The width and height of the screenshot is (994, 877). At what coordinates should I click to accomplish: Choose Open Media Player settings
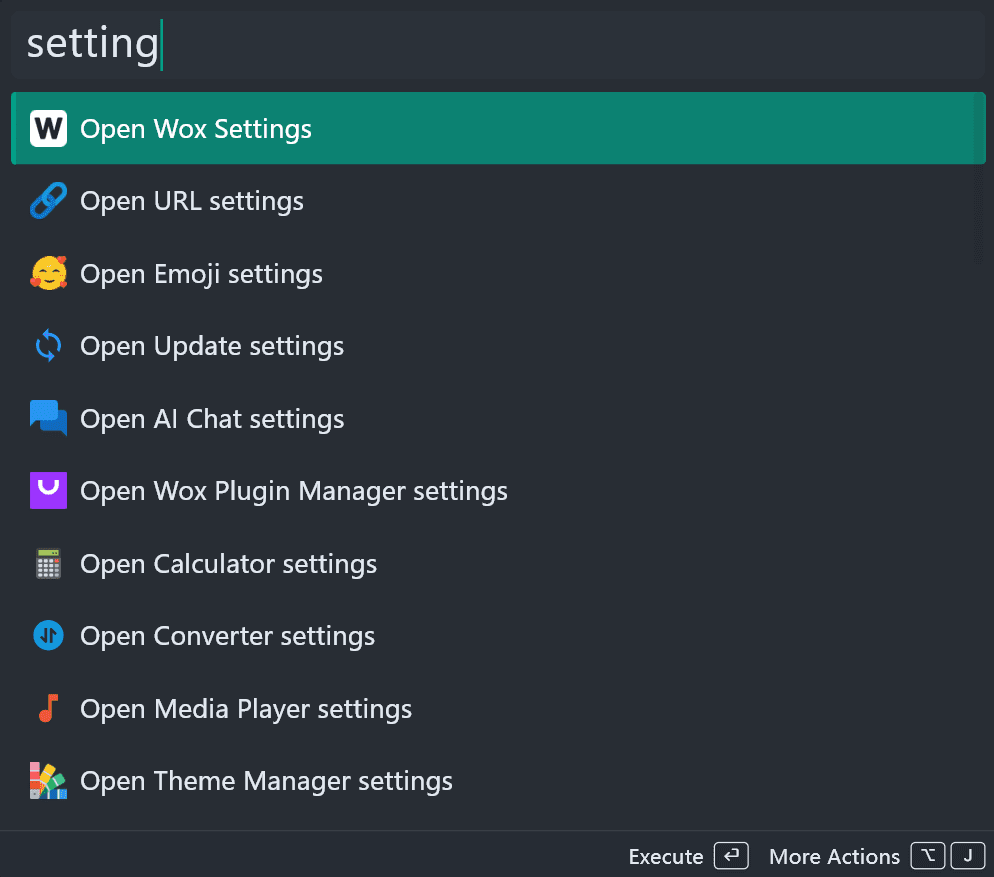[x=498, y=708]
